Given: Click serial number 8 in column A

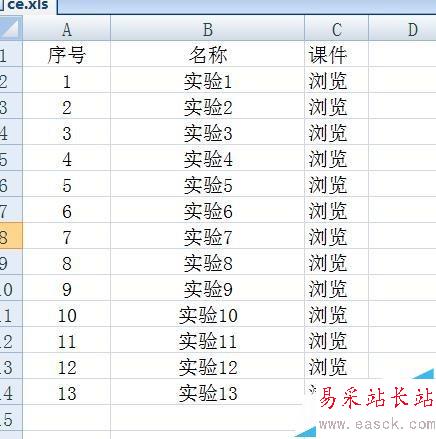Looking at the screenshot, I should pyautogui.click(x=67, y=263).
